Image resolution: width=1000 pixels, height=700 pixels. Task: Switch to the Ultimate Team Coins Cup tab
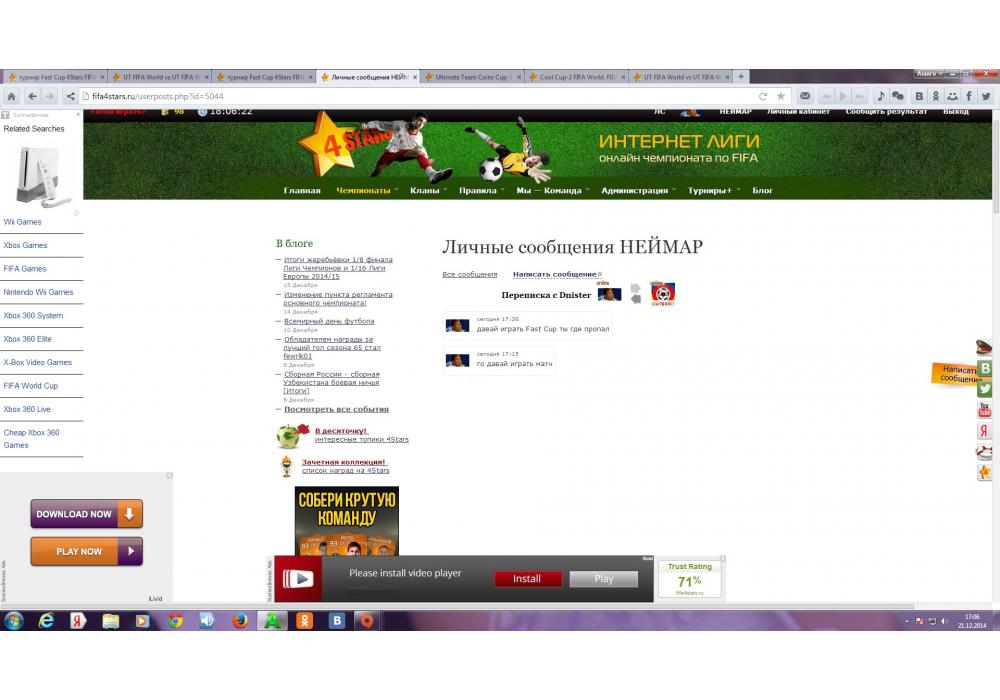[x=472, y=77]
